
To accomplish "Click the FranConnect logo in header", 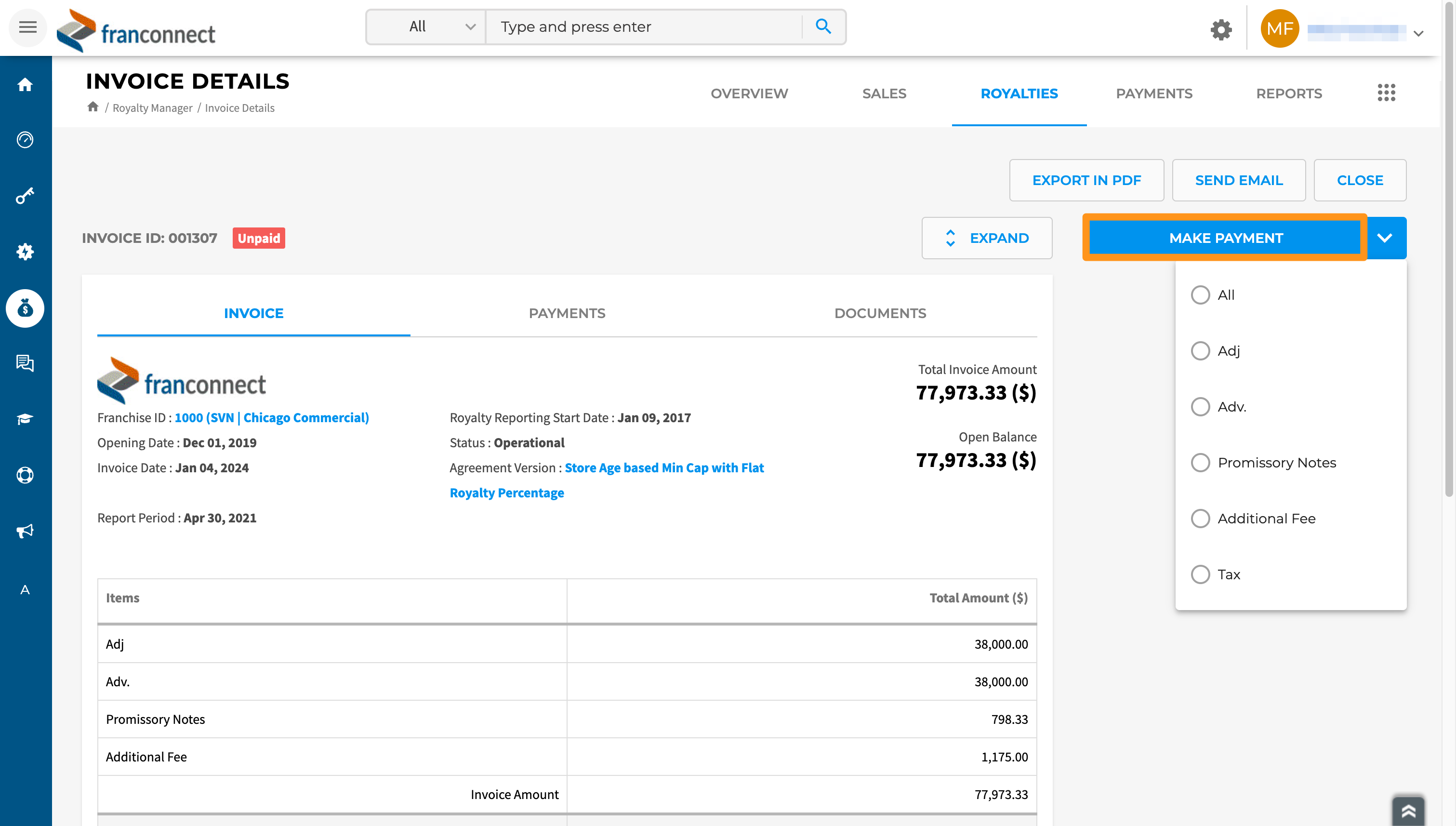I will click(136, 31).
